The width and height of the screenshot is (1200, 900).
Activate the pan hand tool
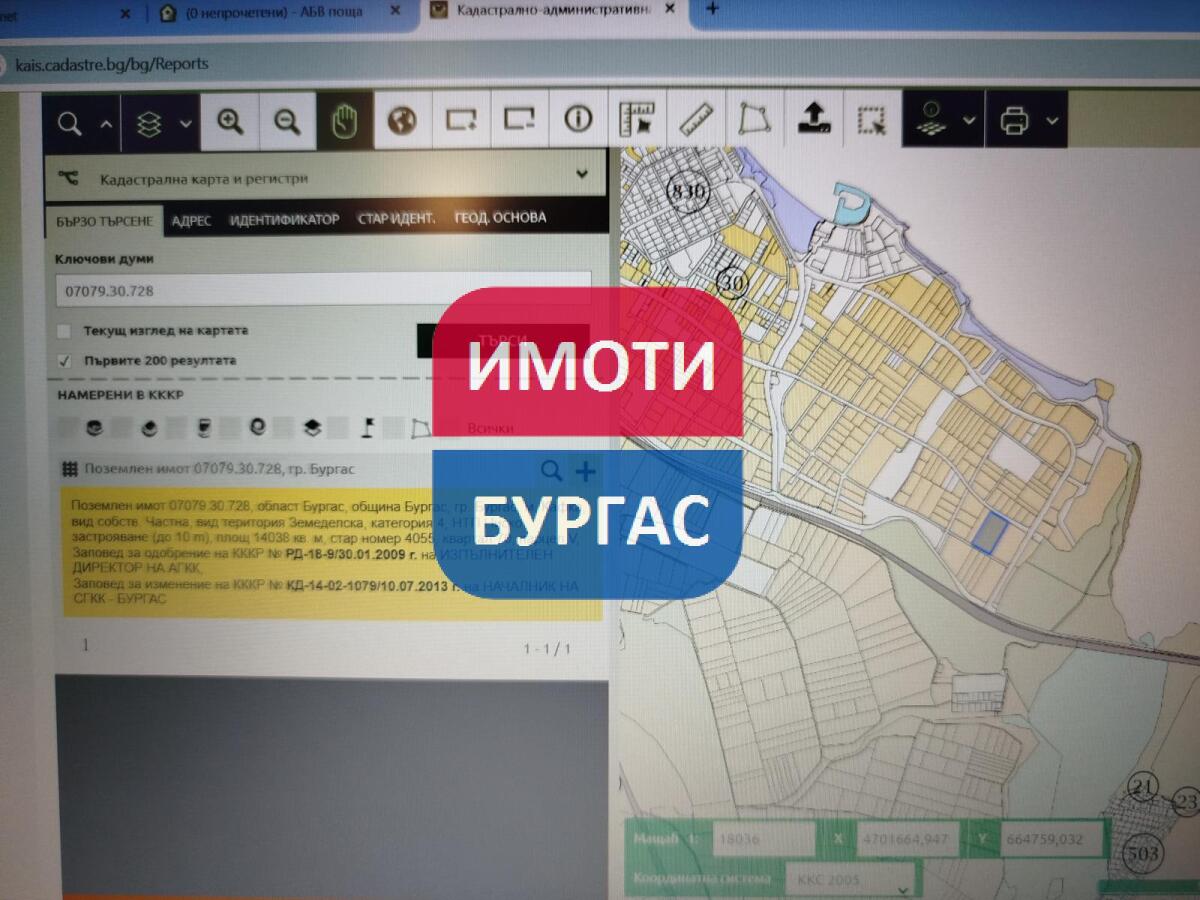click(x=345, y=122)
